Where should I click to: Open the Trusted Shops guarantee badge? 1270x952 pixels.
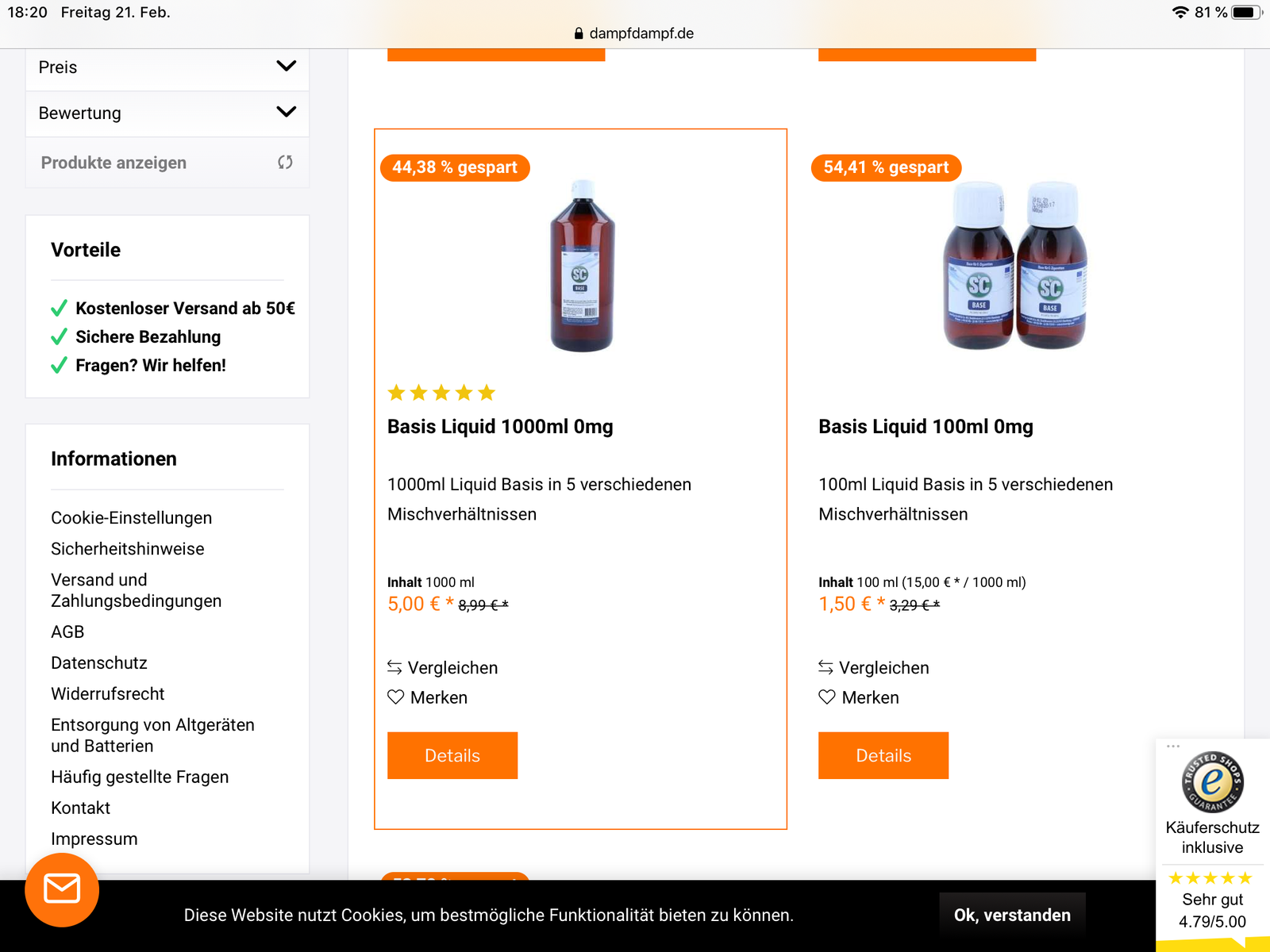[1212, 782]
